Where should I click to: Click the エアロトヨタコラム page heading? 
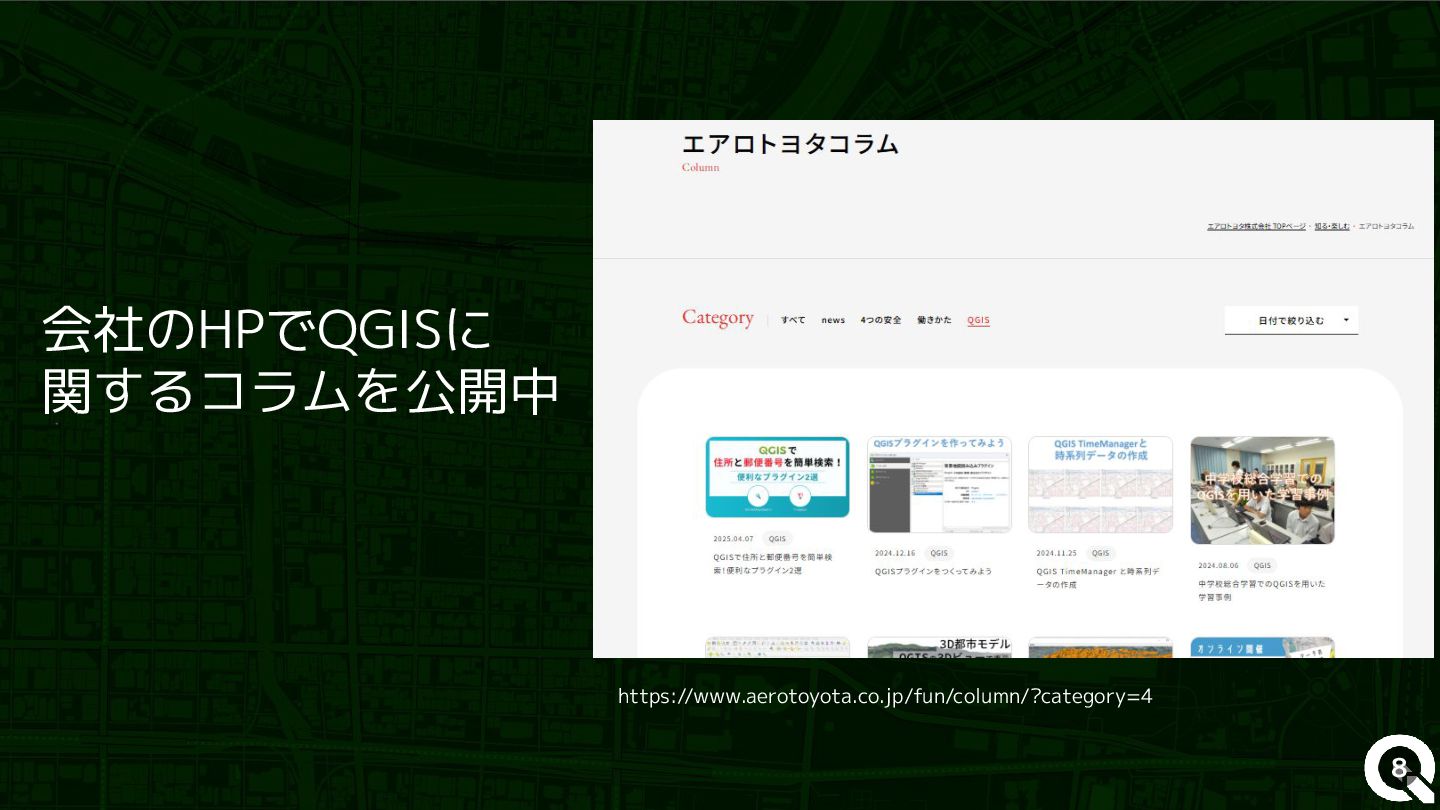[x=790, y=144]
